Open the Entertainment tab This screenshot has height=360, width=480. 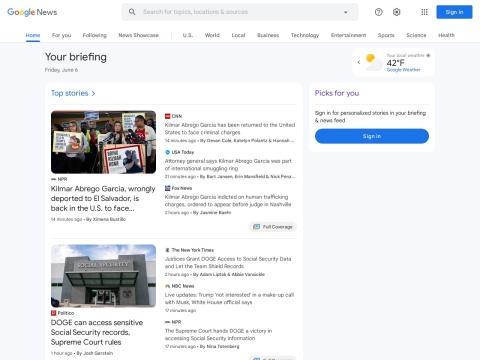click(x=348, y=35)
